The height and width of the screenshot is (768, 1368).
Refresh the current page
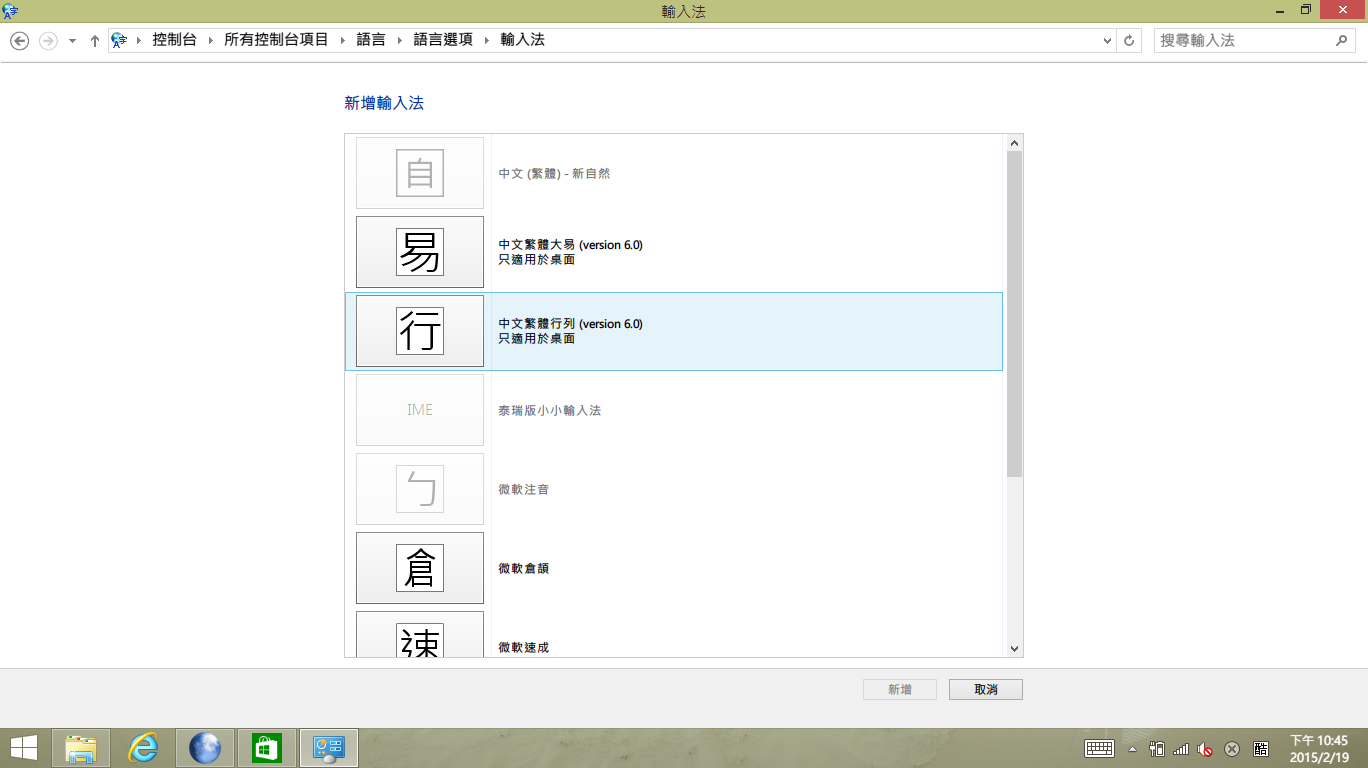pos(1129,41)
